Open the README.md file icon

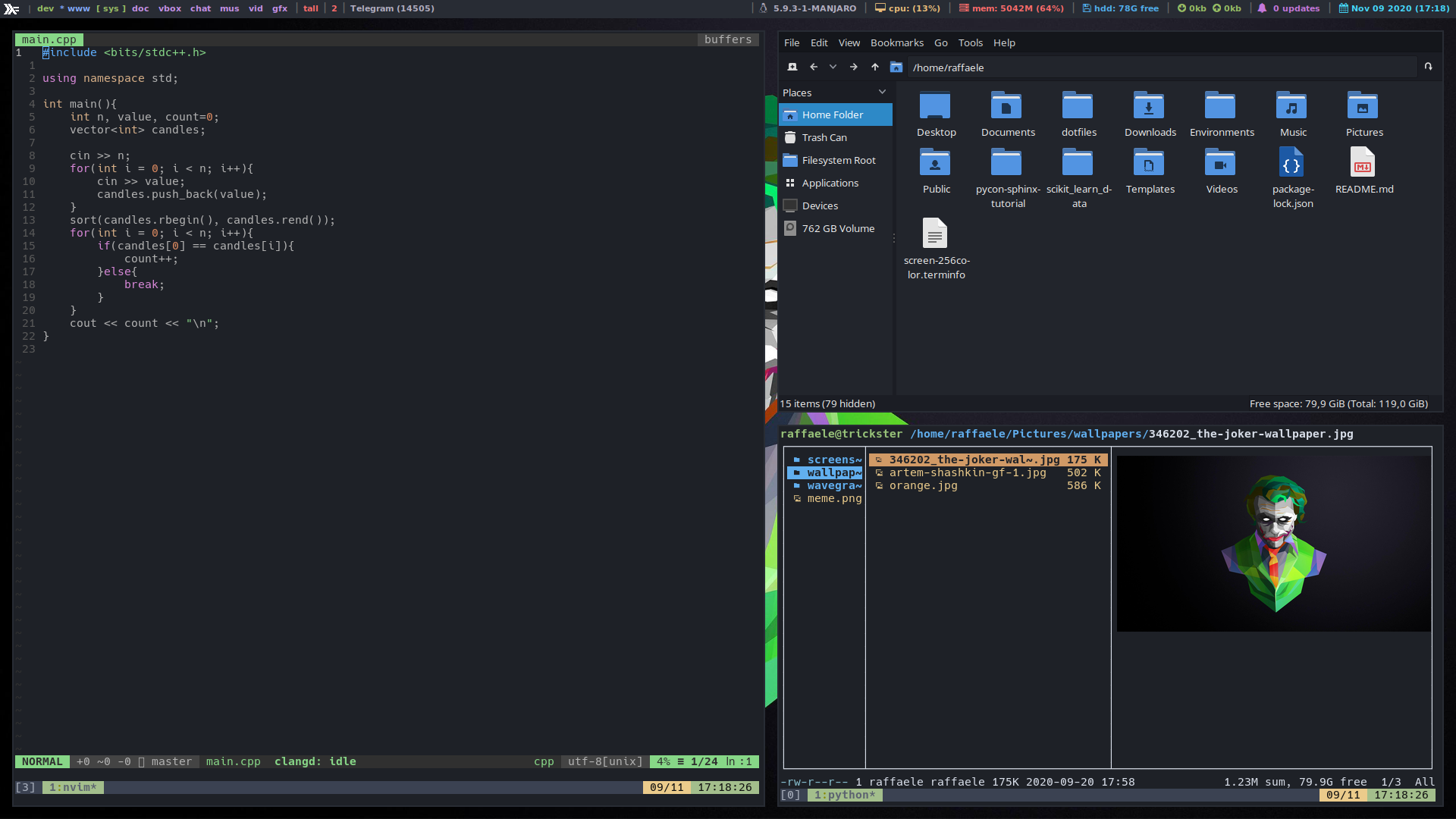click(x=1363, y=164)
